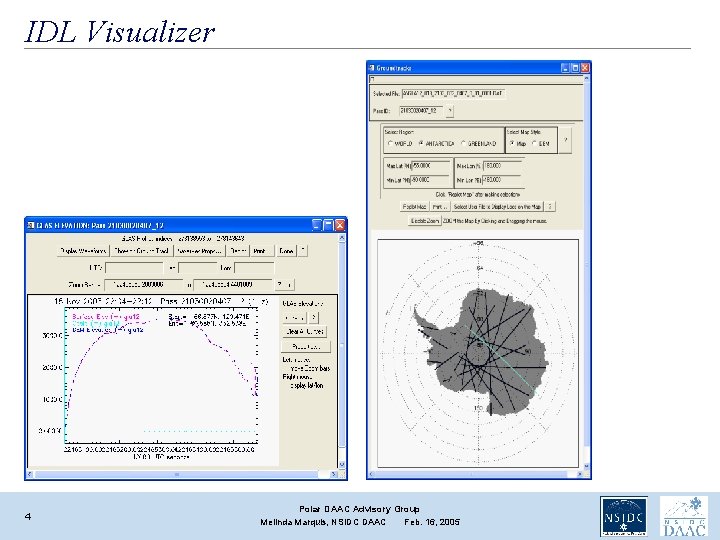Click the Groundtracks title bar icon
The height and width of the screenshot is (540, 720).
(x=371, y=68)
